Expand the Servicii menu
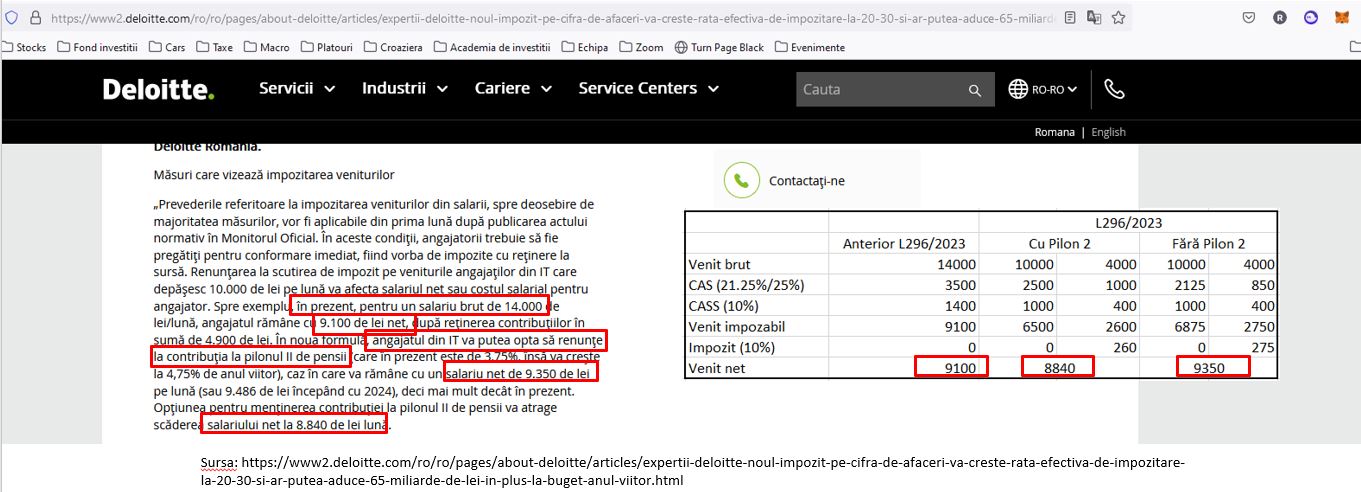This screenshot has width=1361, height=492. tap(297, 88)
